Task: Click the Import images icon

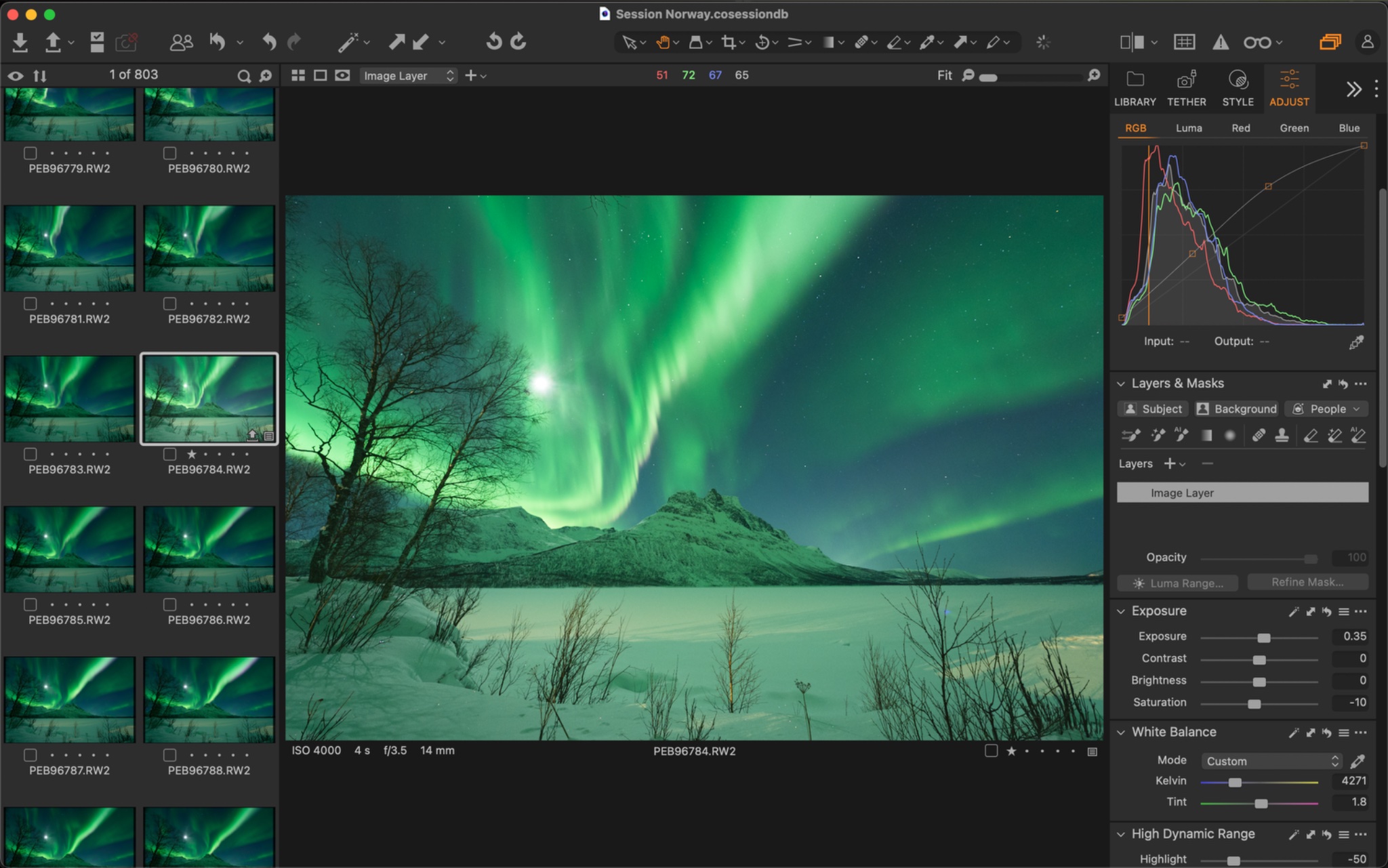Action: [20, 42]
